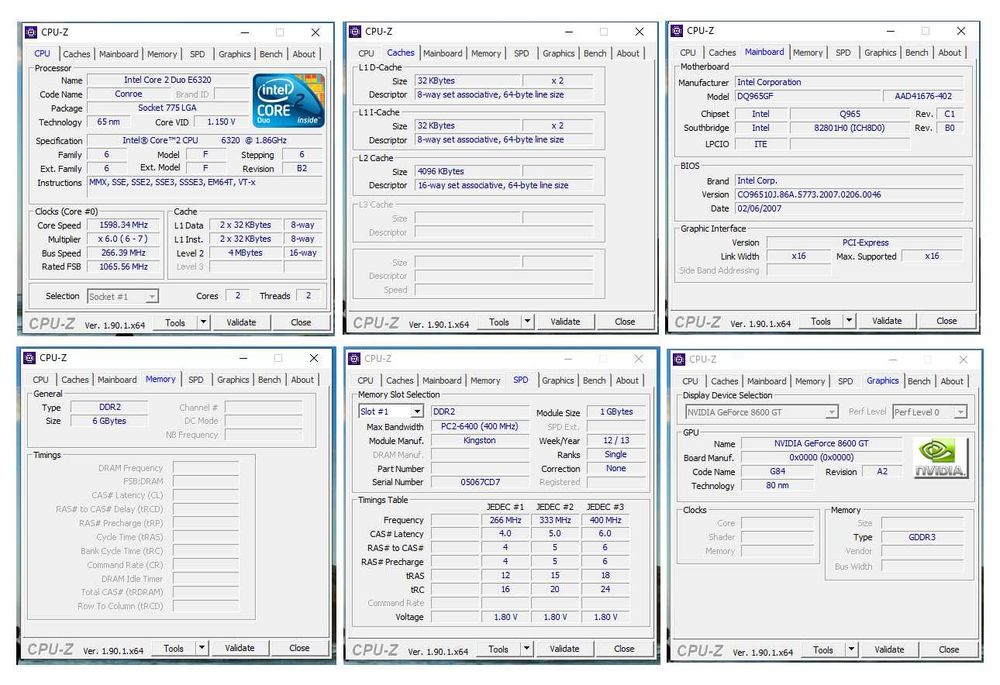Close the Mainboard tab window with X
The image size is (1000, 685).
(961, 31)
